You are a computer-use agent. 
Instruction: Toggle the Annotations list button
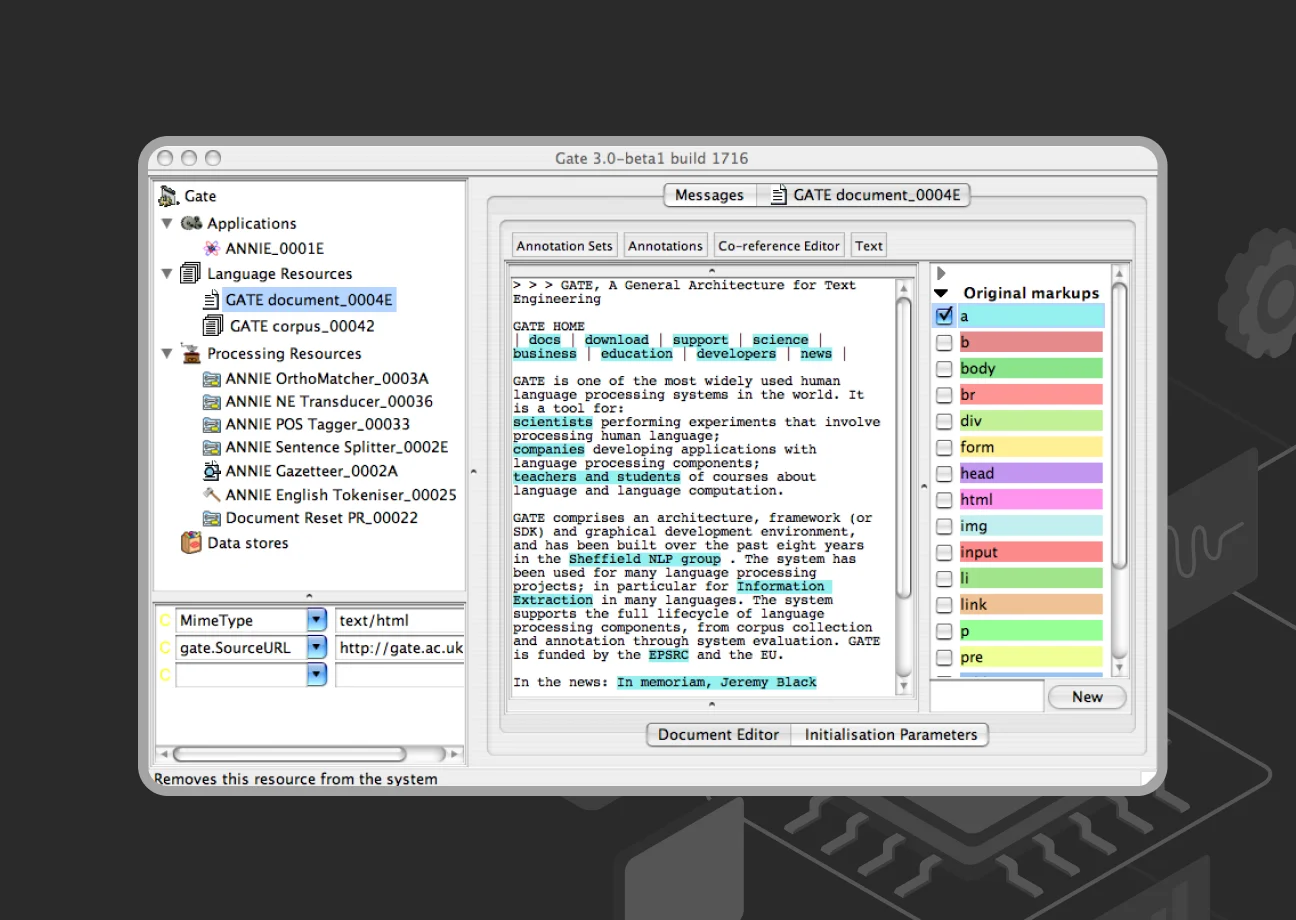[666, 245]
